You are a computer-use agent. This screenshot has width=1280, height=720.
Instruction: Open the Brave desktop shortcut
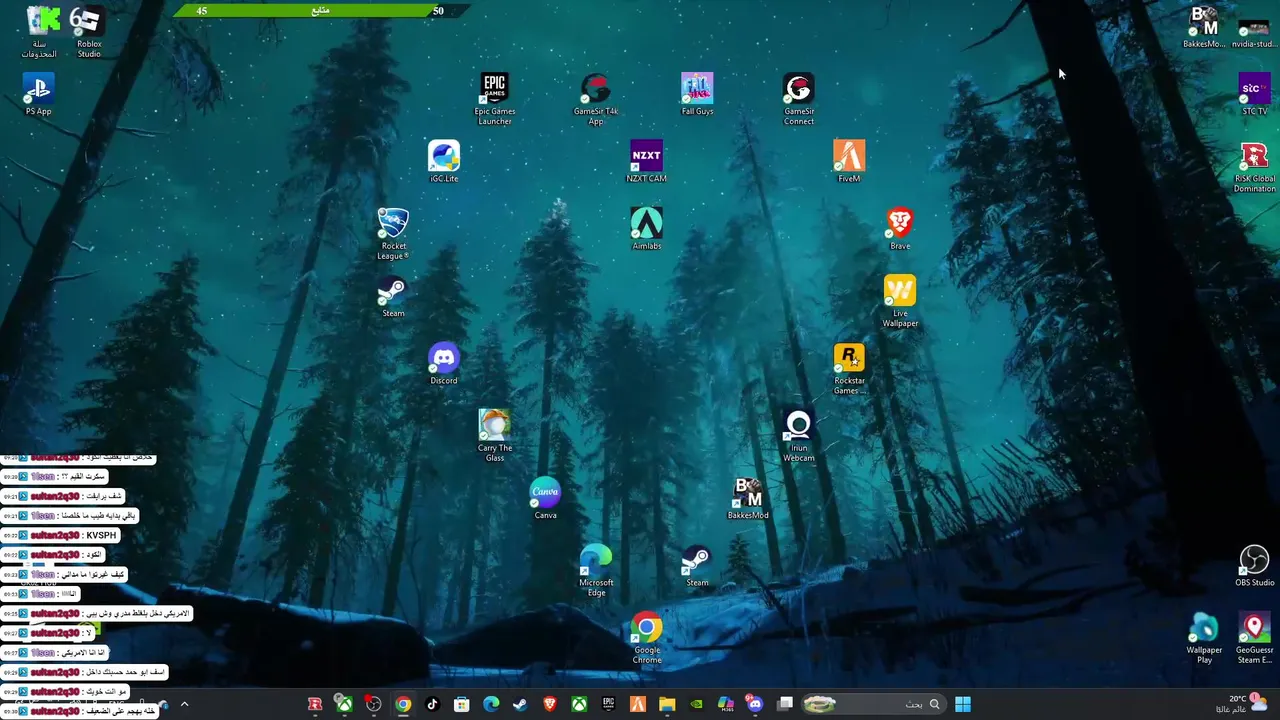(900, 229)
